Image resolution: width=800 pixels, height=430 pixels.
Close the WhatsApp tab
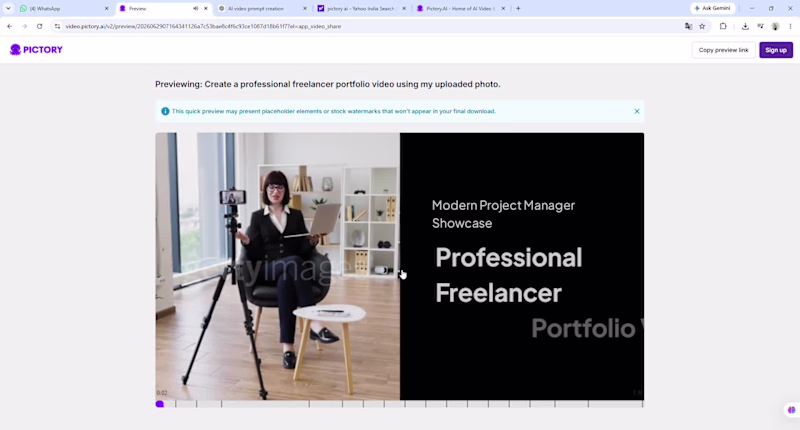[107, 8]
